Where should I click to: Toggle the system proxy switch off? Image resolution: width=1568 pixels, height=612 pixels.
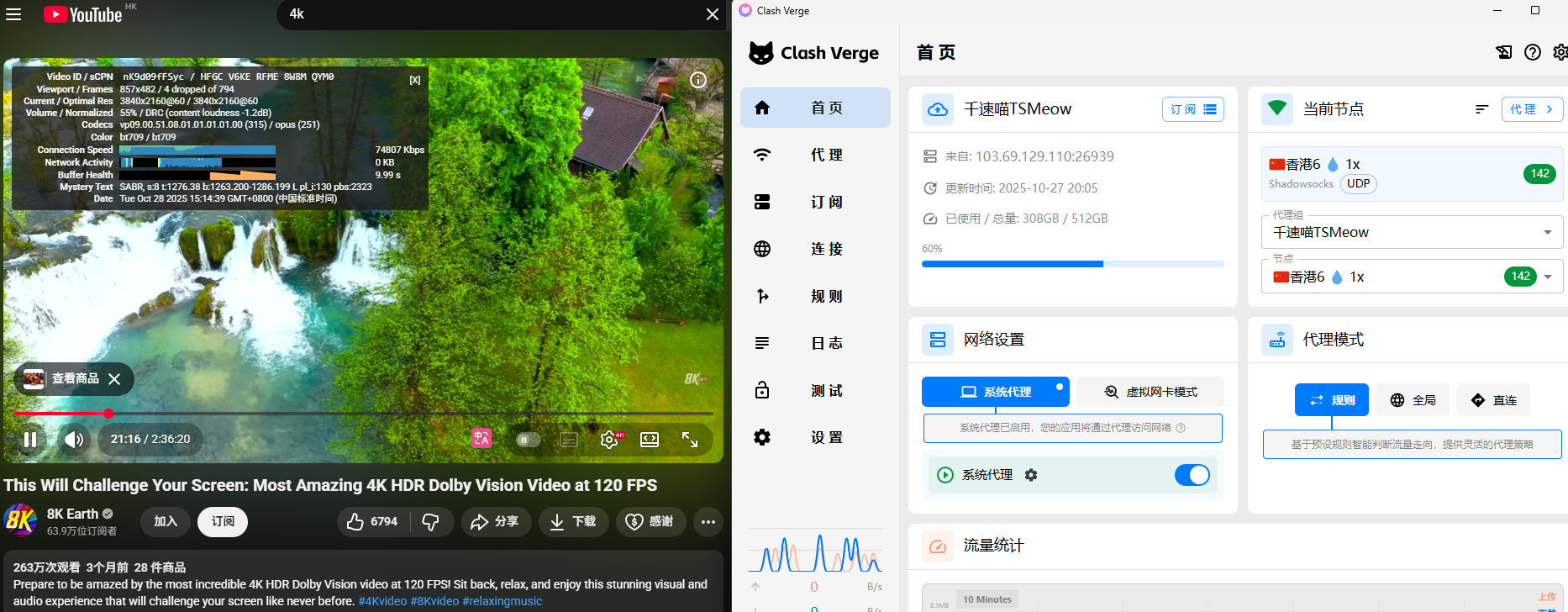[1192, 475]
